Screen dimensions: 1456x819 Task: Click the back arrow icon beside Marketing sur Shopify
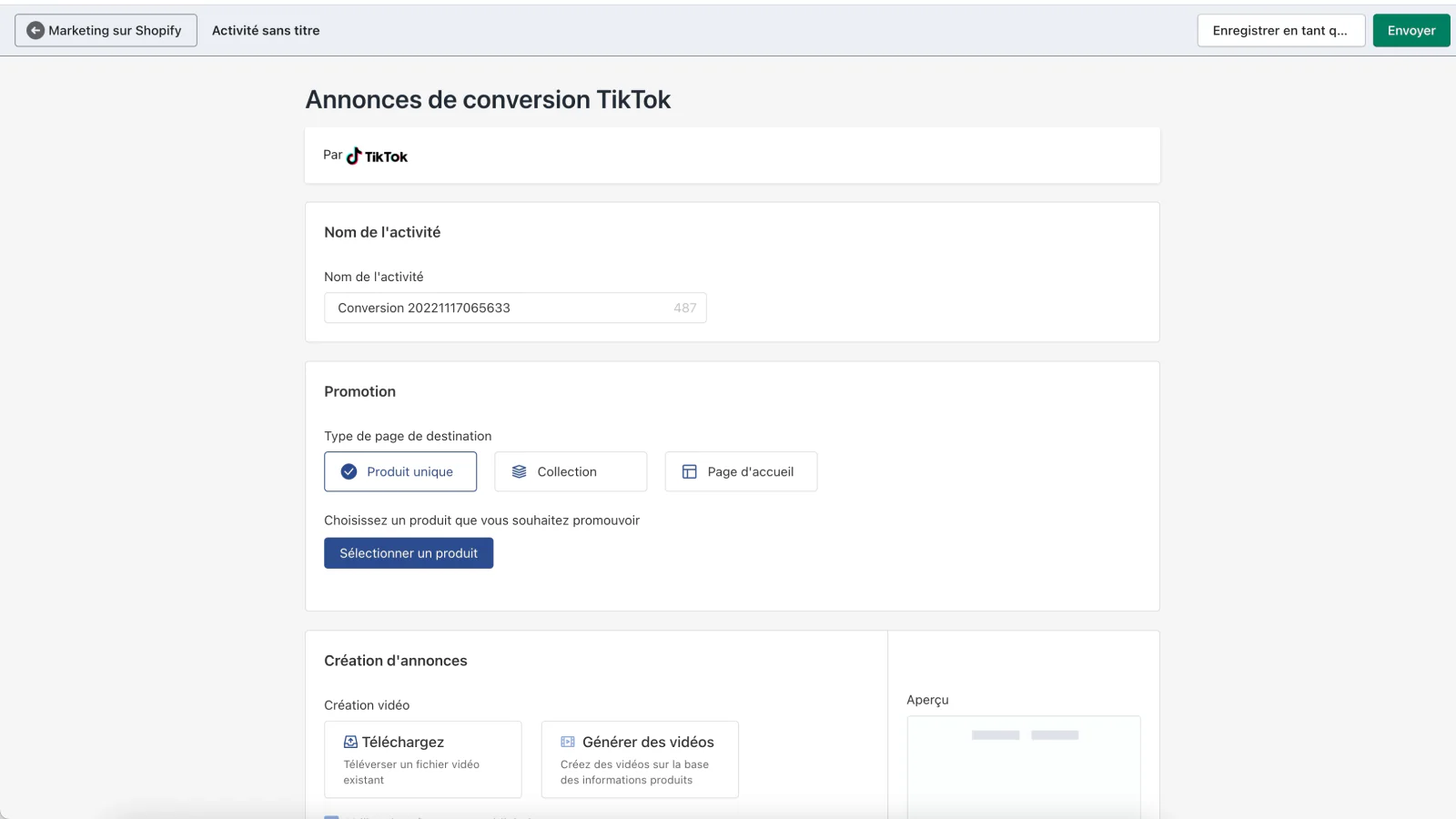click(x=35, y=30)
